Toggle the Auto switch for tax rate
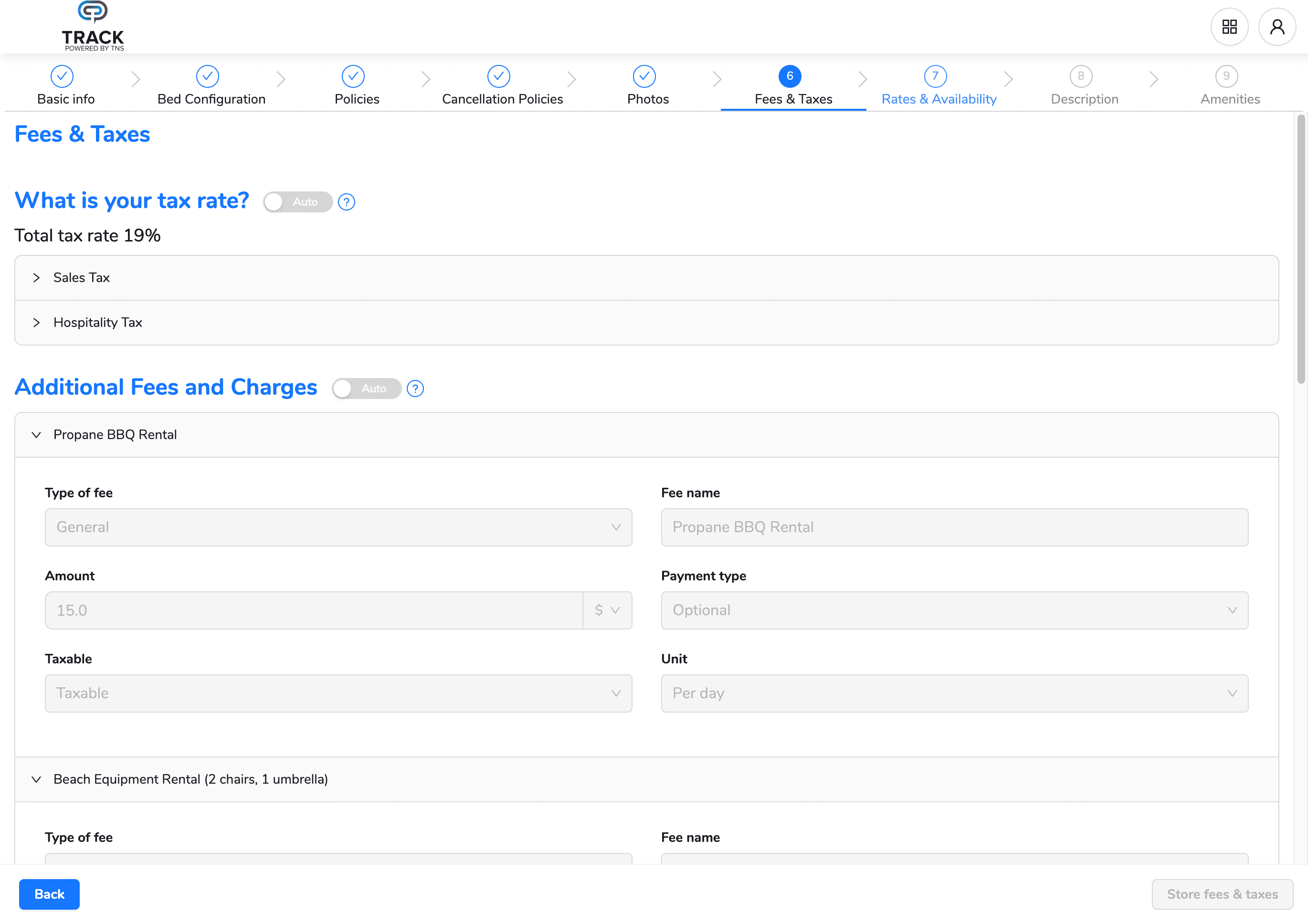Image resolution: width=1308 pixels, height=924 pixels. pos(298,202)
